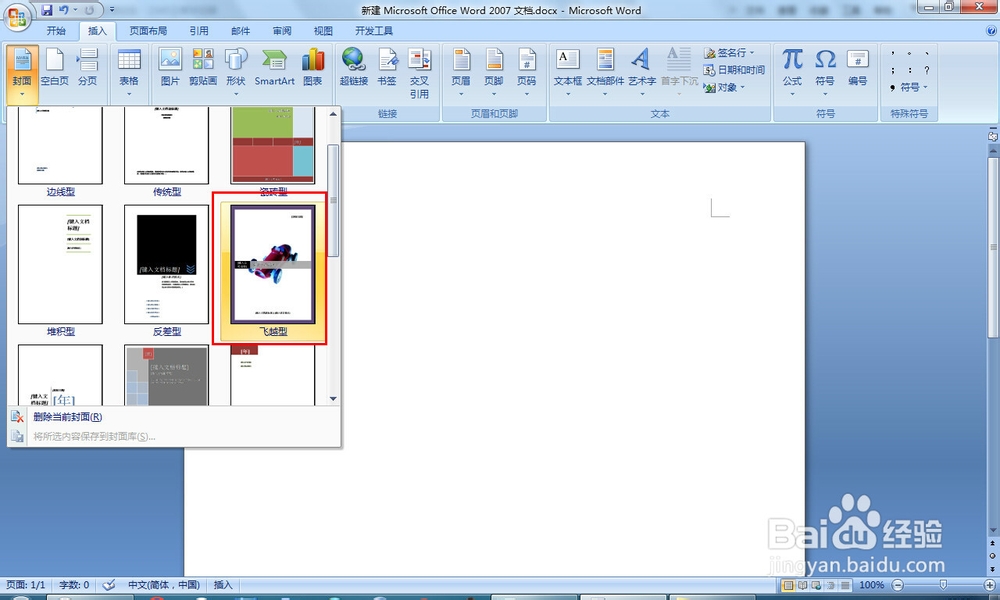
Task: Click the cover gallery scrollbar thumb
Action: tap(333, 200)
